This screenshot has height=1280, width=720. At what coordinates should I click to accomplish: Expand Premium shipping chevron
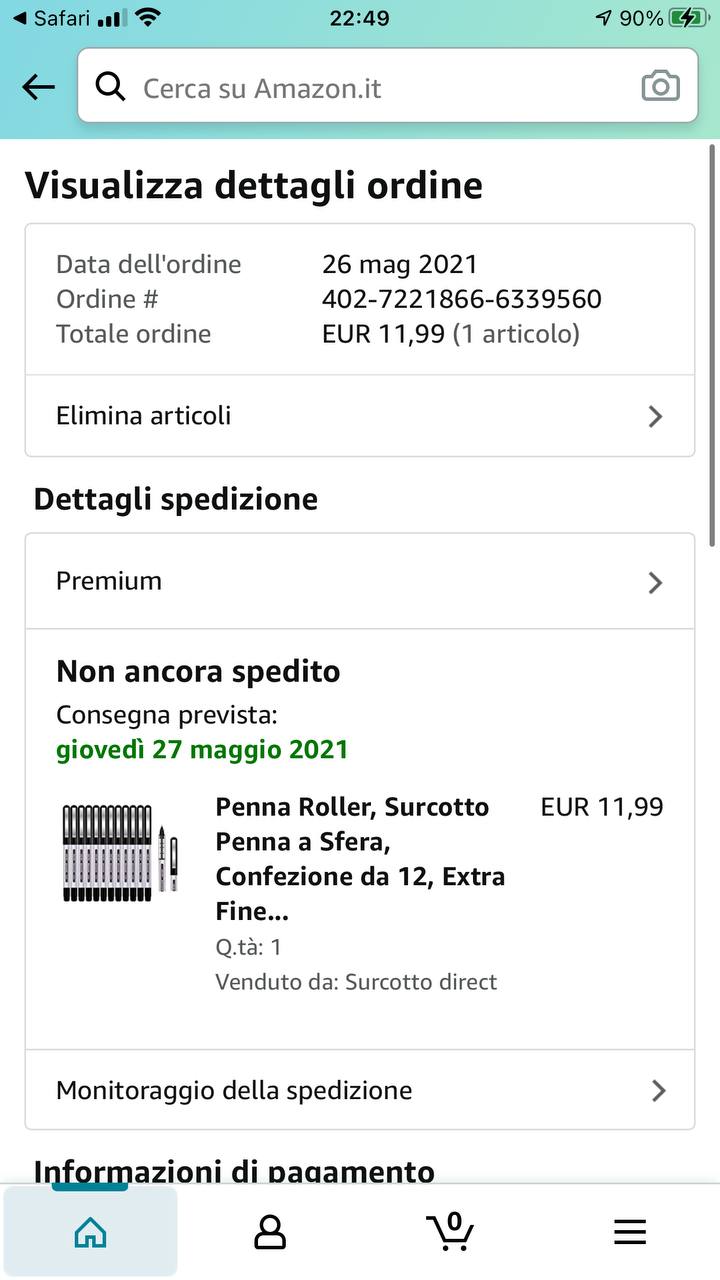[655, 582]
